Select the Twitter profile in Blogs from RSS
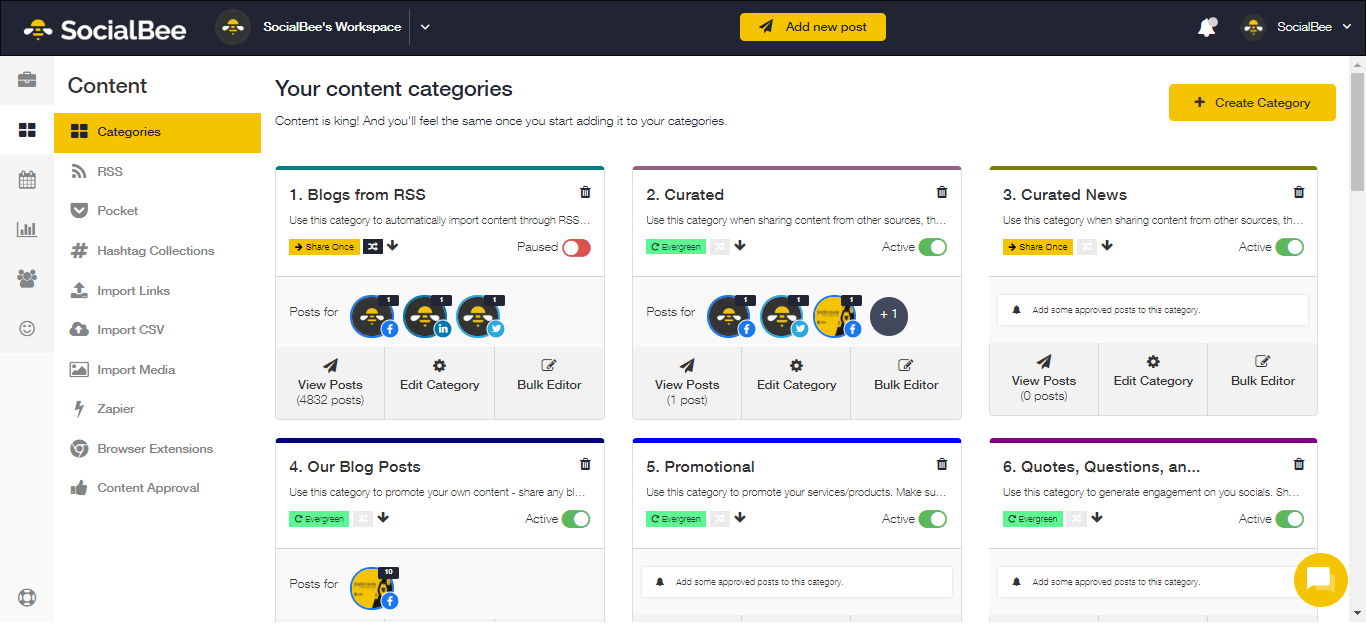This screenshot has width=1366, height=625. coord(478,315)
